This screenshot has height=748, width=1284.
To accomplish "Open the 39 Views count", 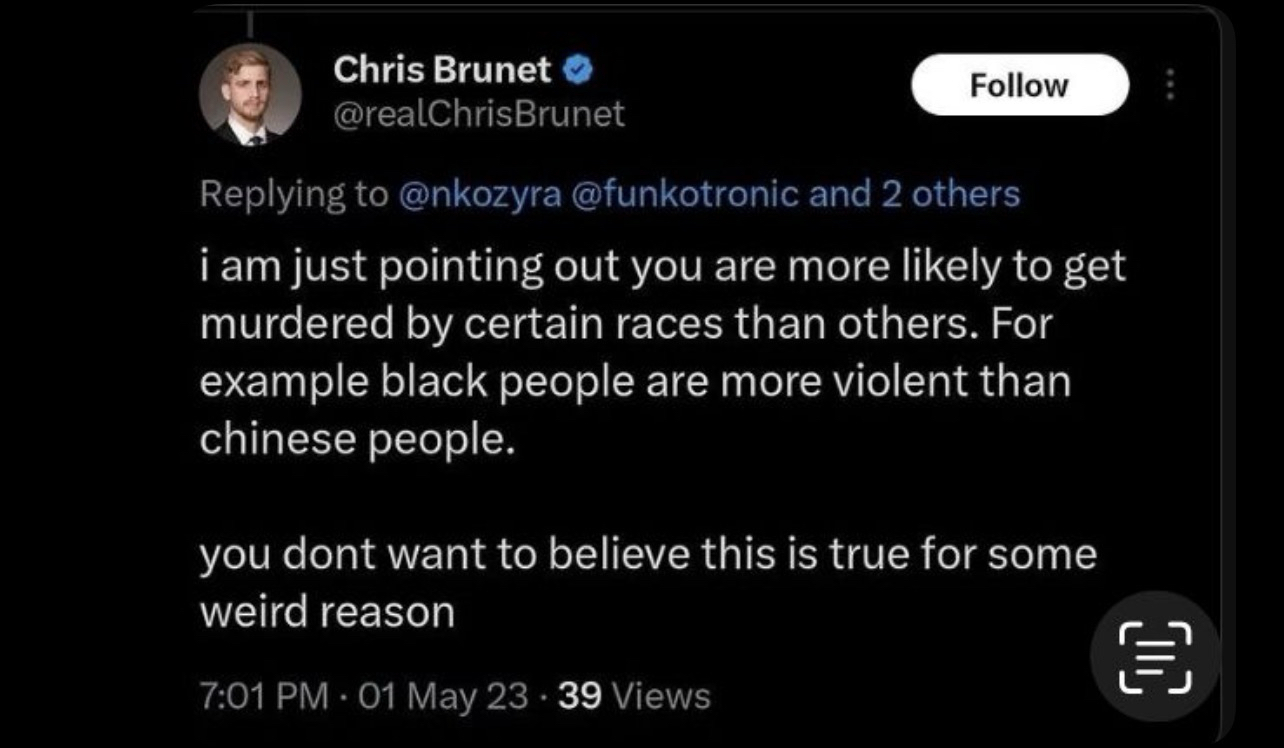I will (634, 695).
